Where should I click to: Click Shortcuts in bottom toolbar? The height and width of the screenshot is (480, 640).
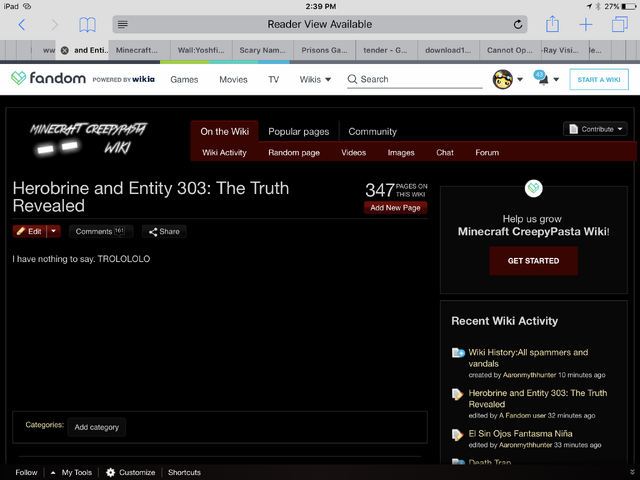184,472
